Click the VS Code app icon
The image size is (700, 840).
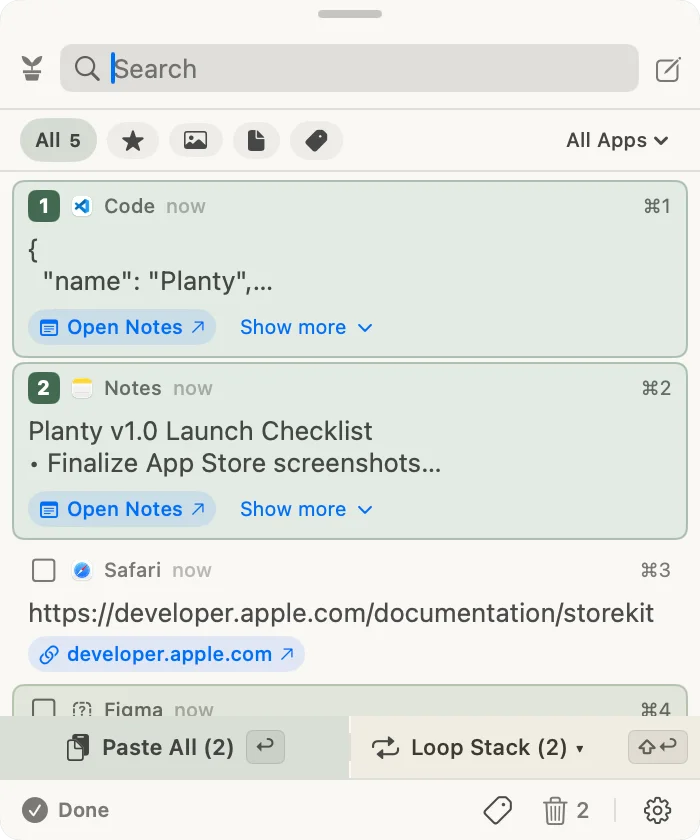(x=82, y=206)
